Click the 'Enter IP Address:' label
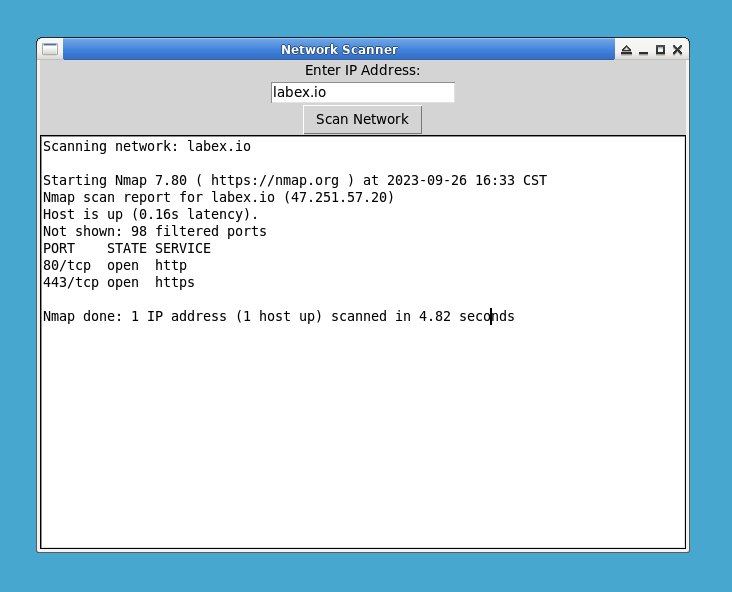732x592 pixels. (362, 70)
